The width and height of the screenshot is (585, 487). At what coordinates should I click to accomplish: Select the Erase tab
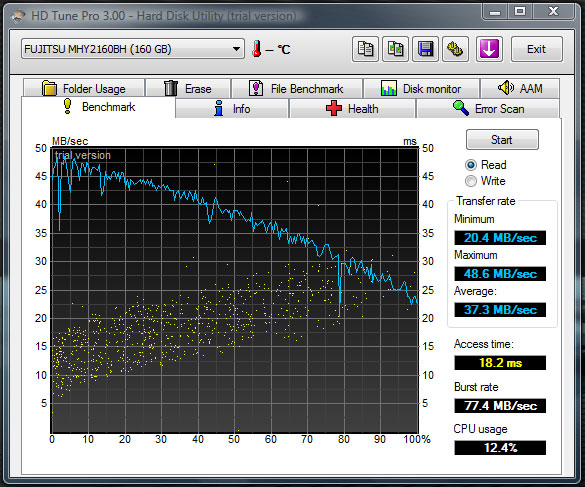point(188,88)
